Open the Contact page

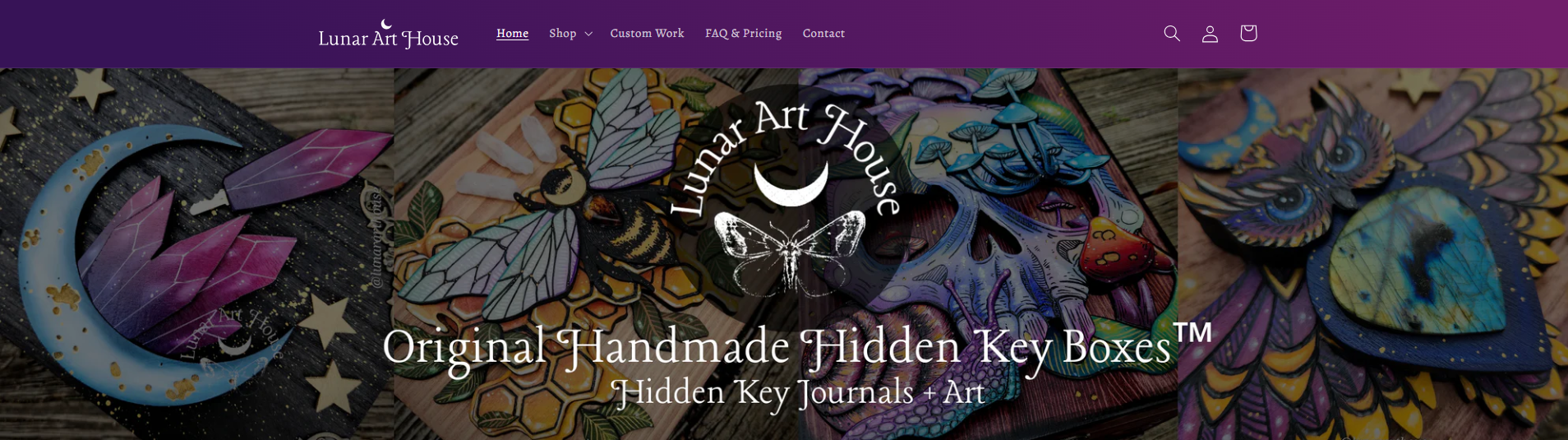pos(823,34)
